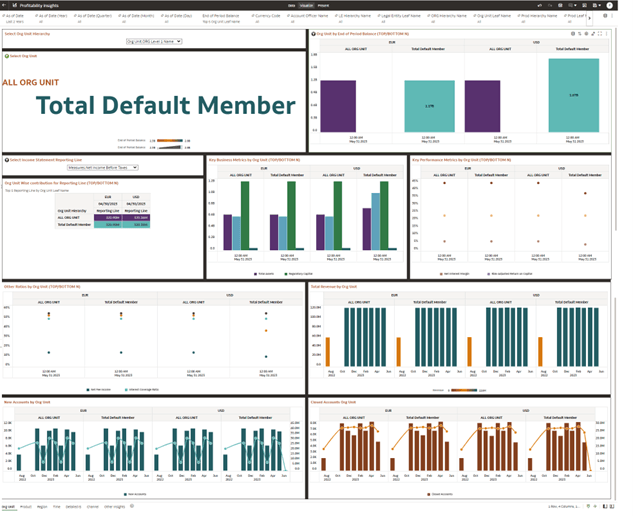633x516 pixels.
Task: Click the Total Default Member row in reporting line table
Action: pyautogui.click(x=103, y=224)
